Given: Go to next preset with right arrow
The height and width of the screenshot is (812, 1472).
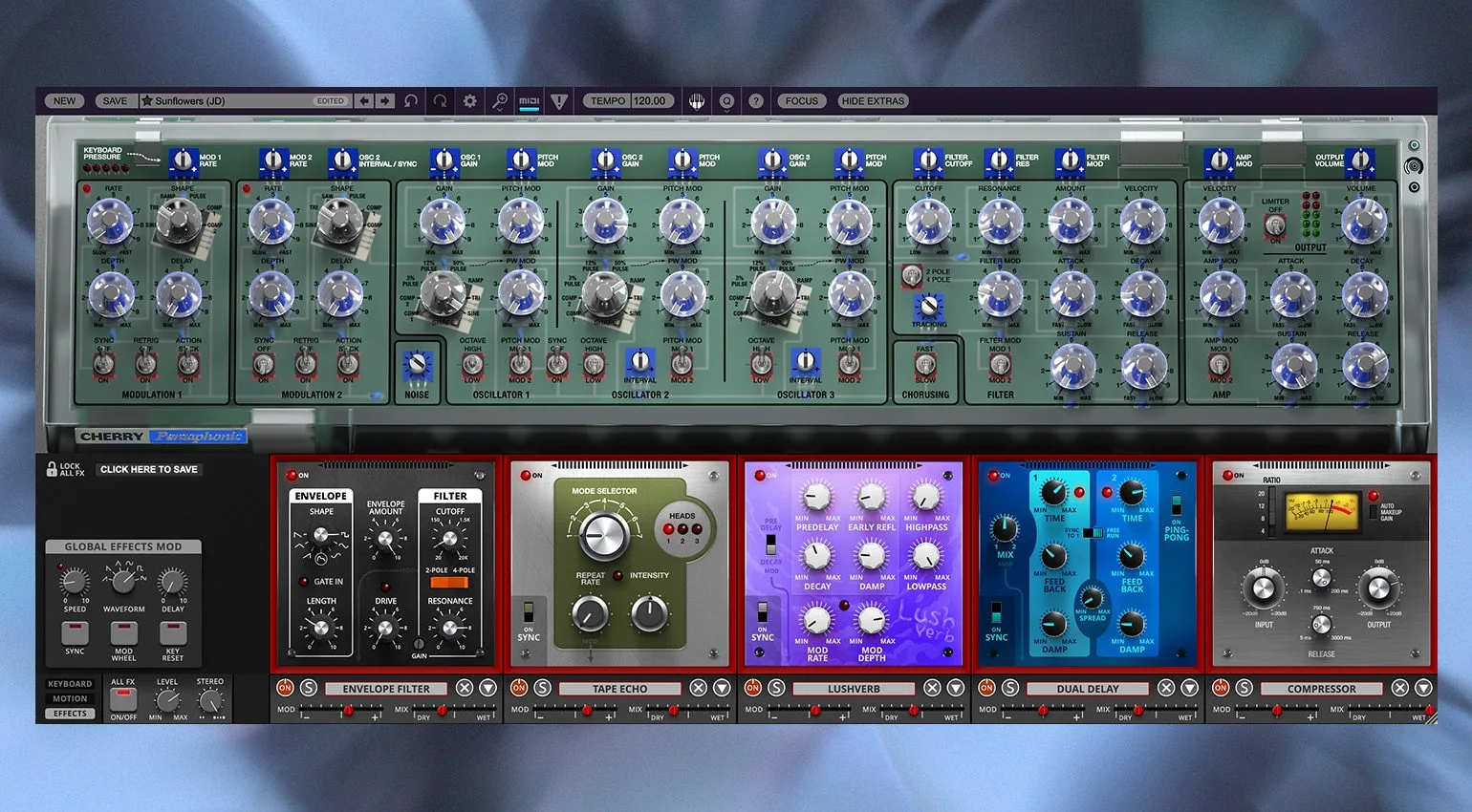Looking at the screenshot, I should coord(384,100).
